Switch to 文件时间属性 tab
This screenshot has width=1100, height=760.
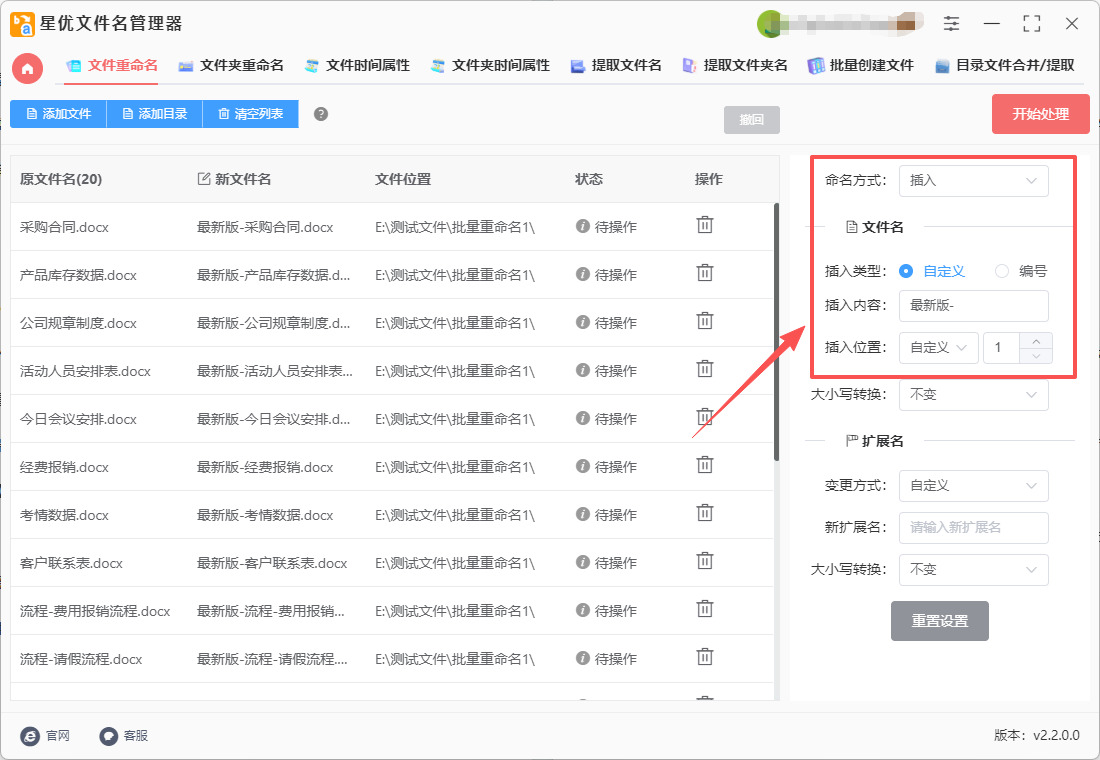[x=358, y=66]
